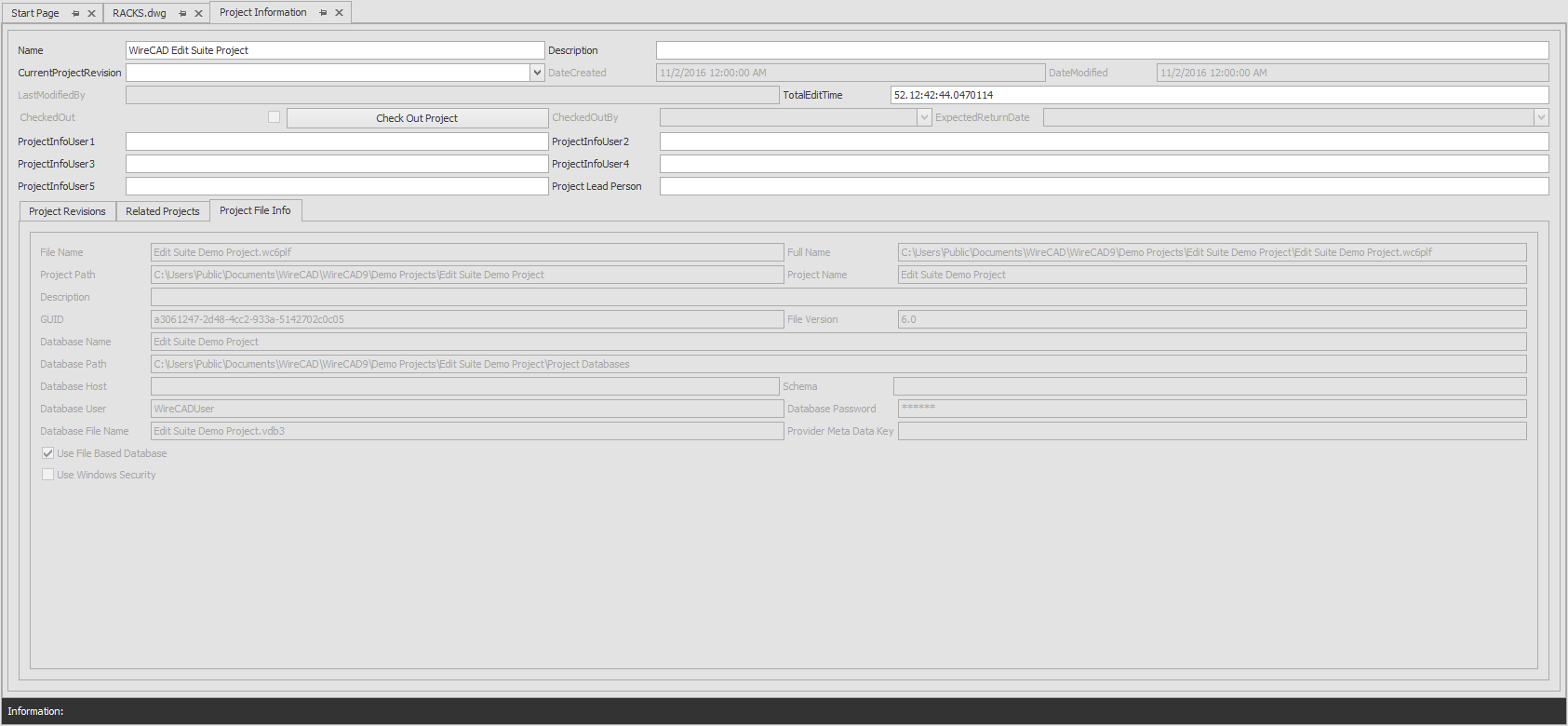
Task: Click the GUID field
Action: (467, 319)
